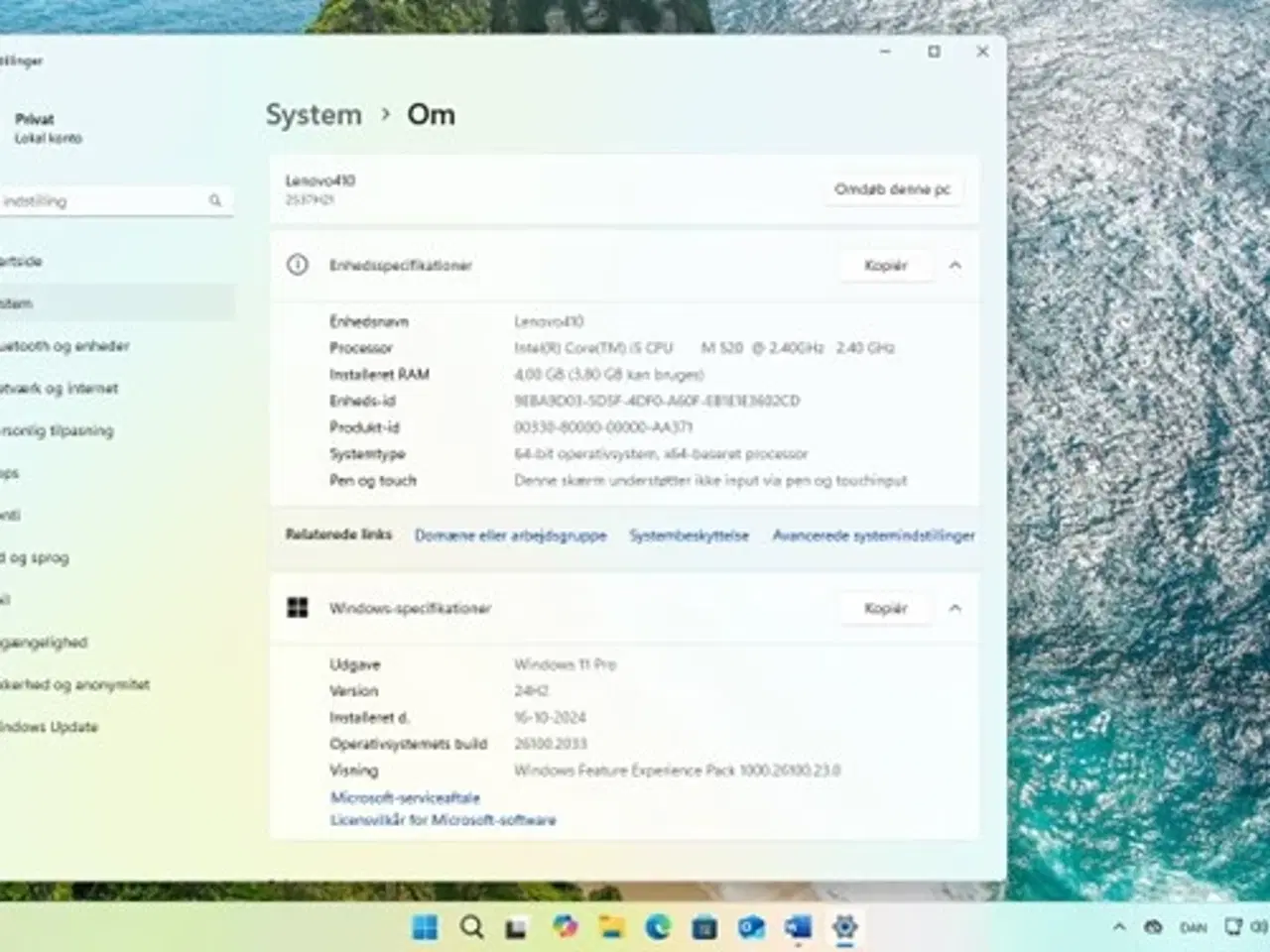This screenshot has height=952, width=1270.
Task: Click the Enhedsspecifikationer info icon
Action: point(297,265)
